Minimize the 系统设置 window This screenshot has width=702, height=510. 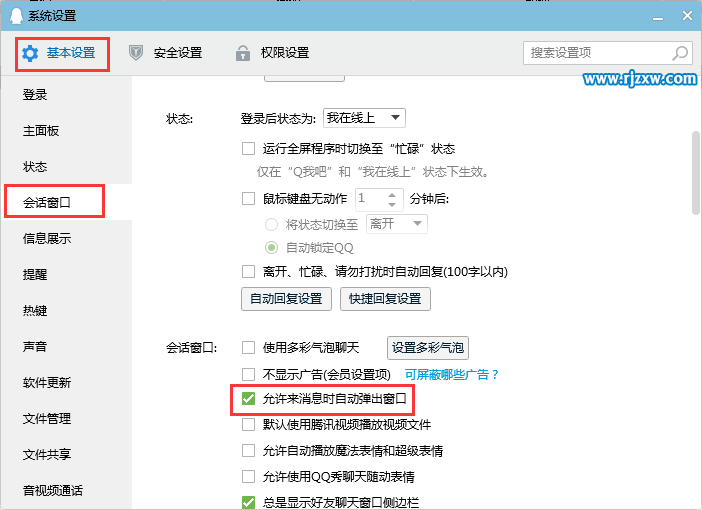click(x=658, y=17)
